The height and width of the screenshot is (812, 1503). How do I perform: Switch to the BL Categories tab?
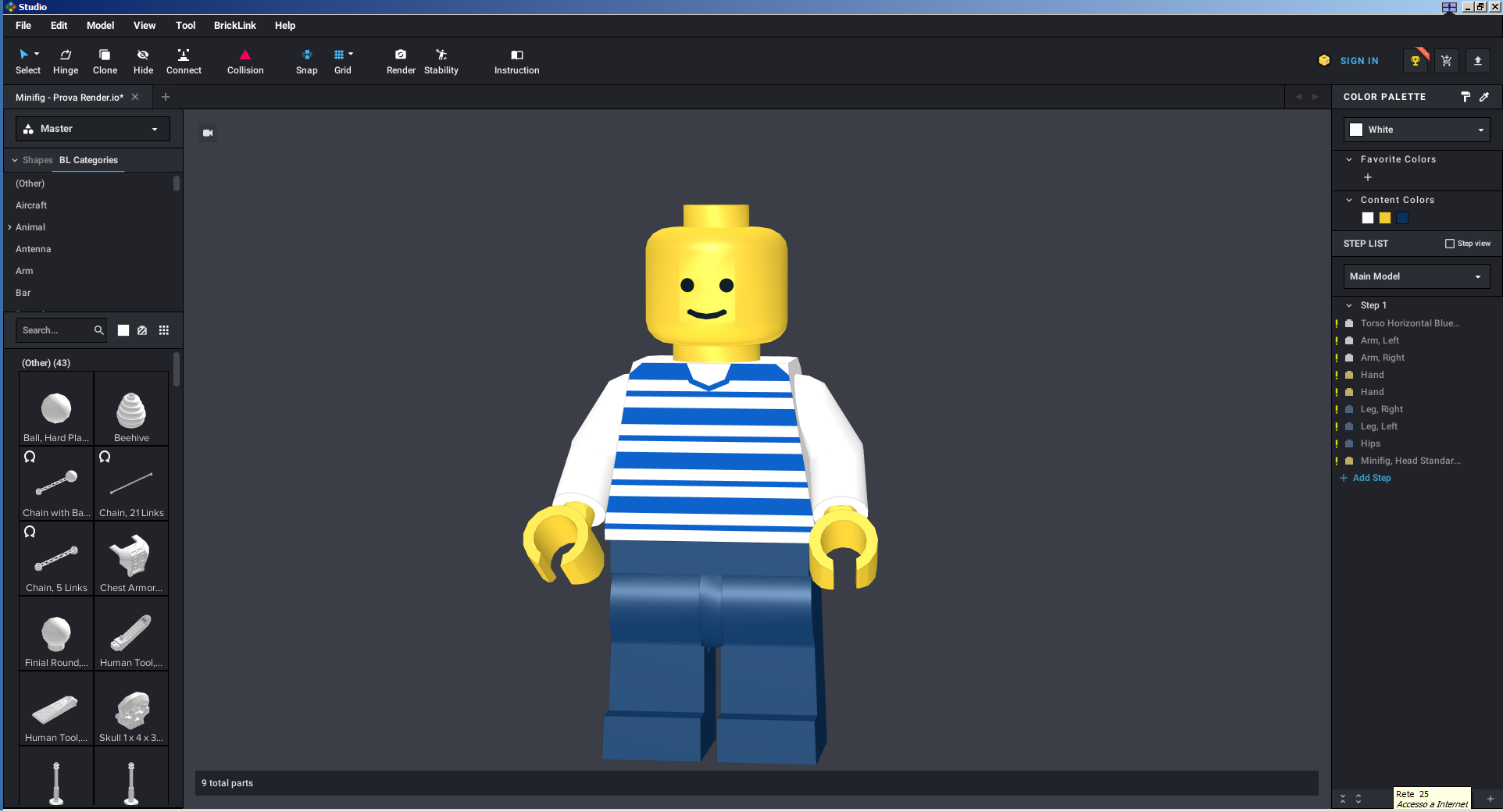click(x=88, y=160)
